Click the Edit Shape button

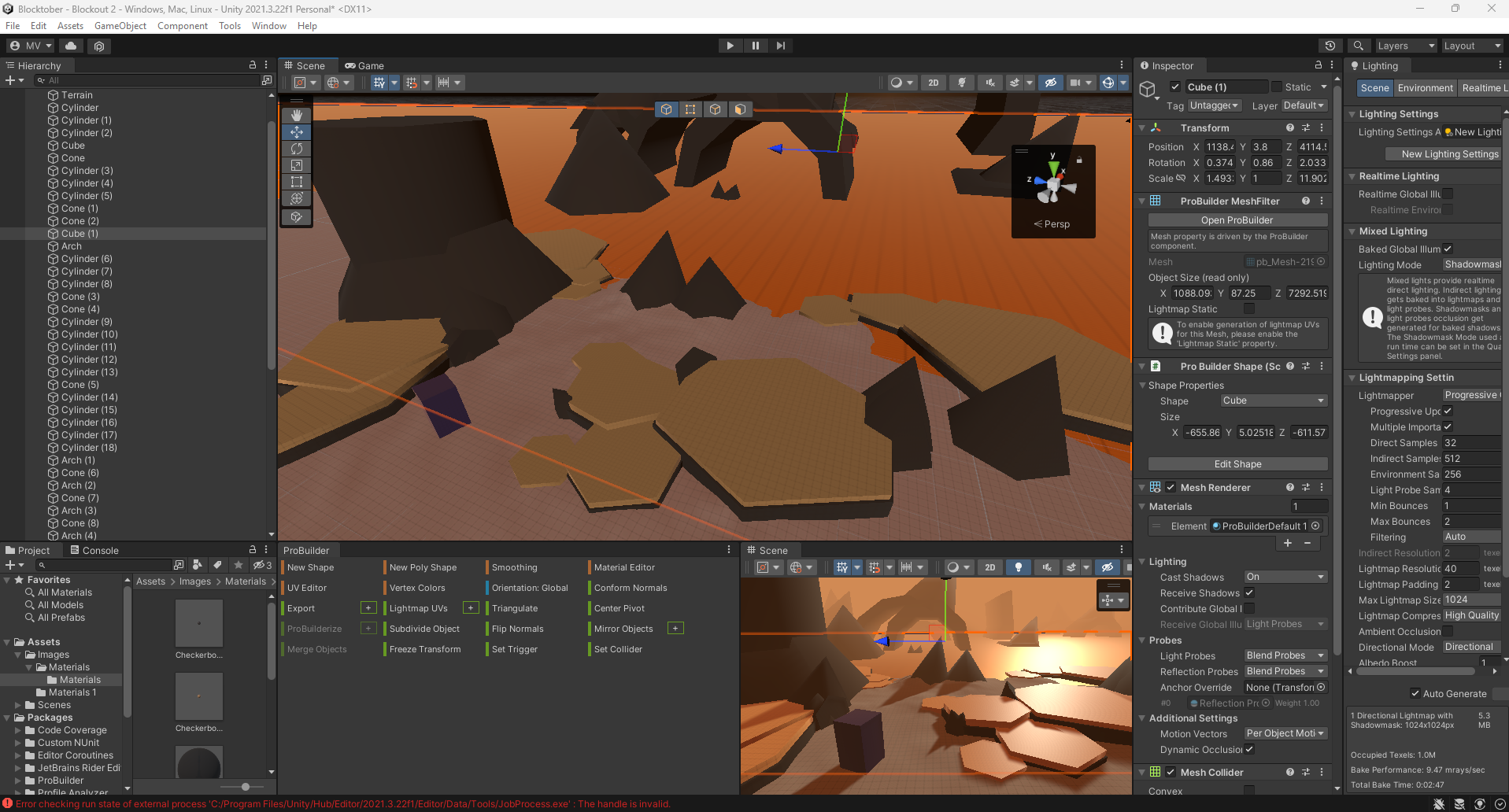coord(1237,464)
